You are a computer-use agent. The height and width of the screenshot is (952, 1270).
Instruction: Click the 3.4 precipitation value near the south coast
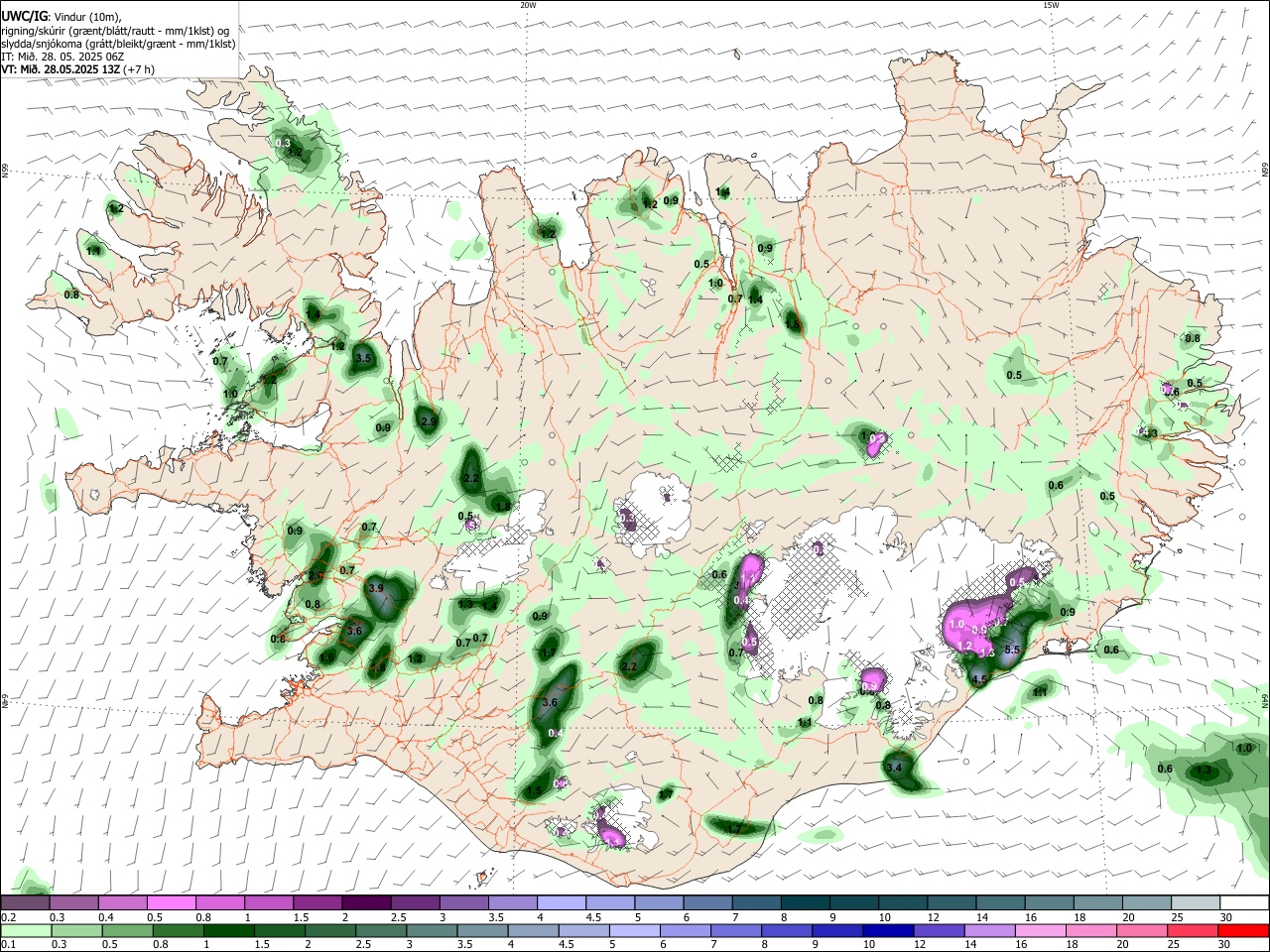click(894, 768)
